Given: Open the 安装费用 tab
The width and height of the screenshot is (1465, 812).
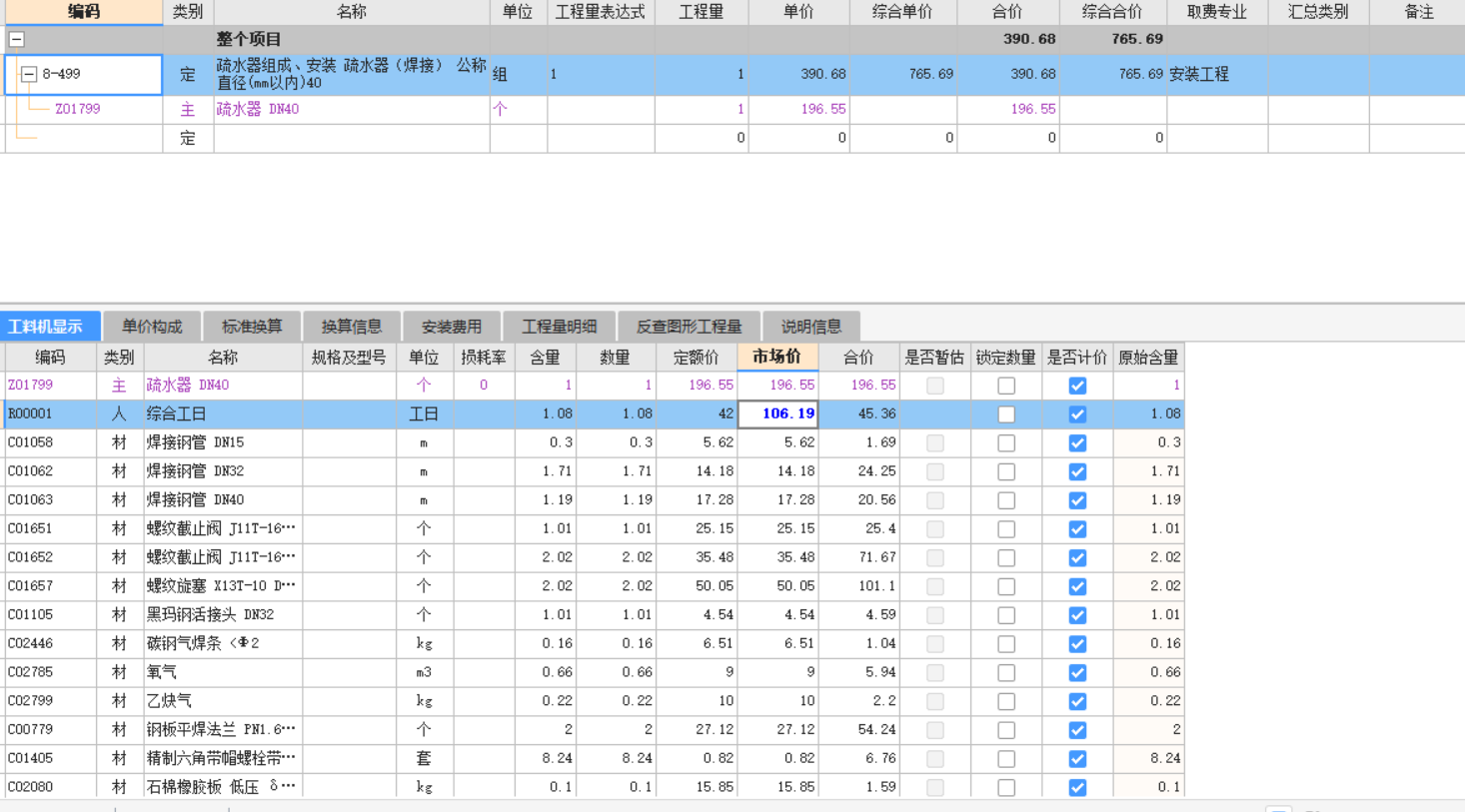Looking at the screenshot, I should [452, 327].
